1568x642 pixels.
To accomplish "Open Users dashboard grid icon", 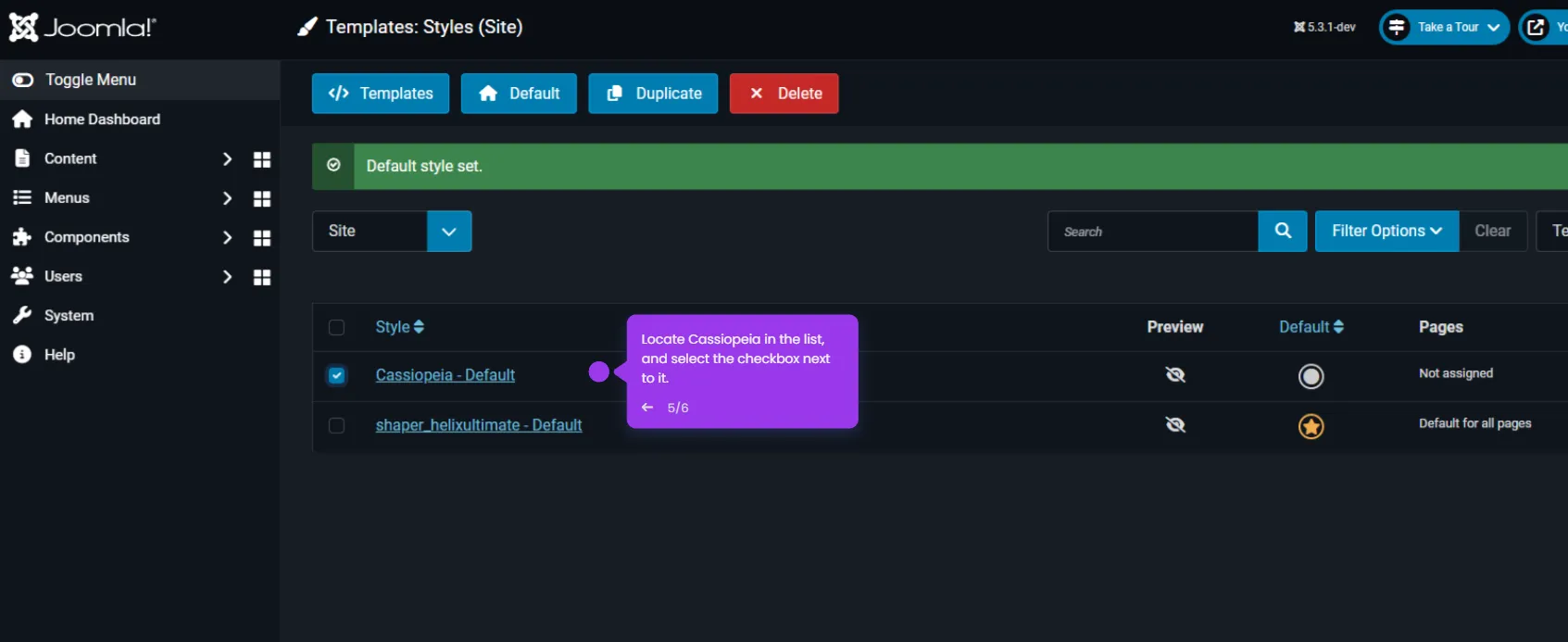I will click(262, 278).
